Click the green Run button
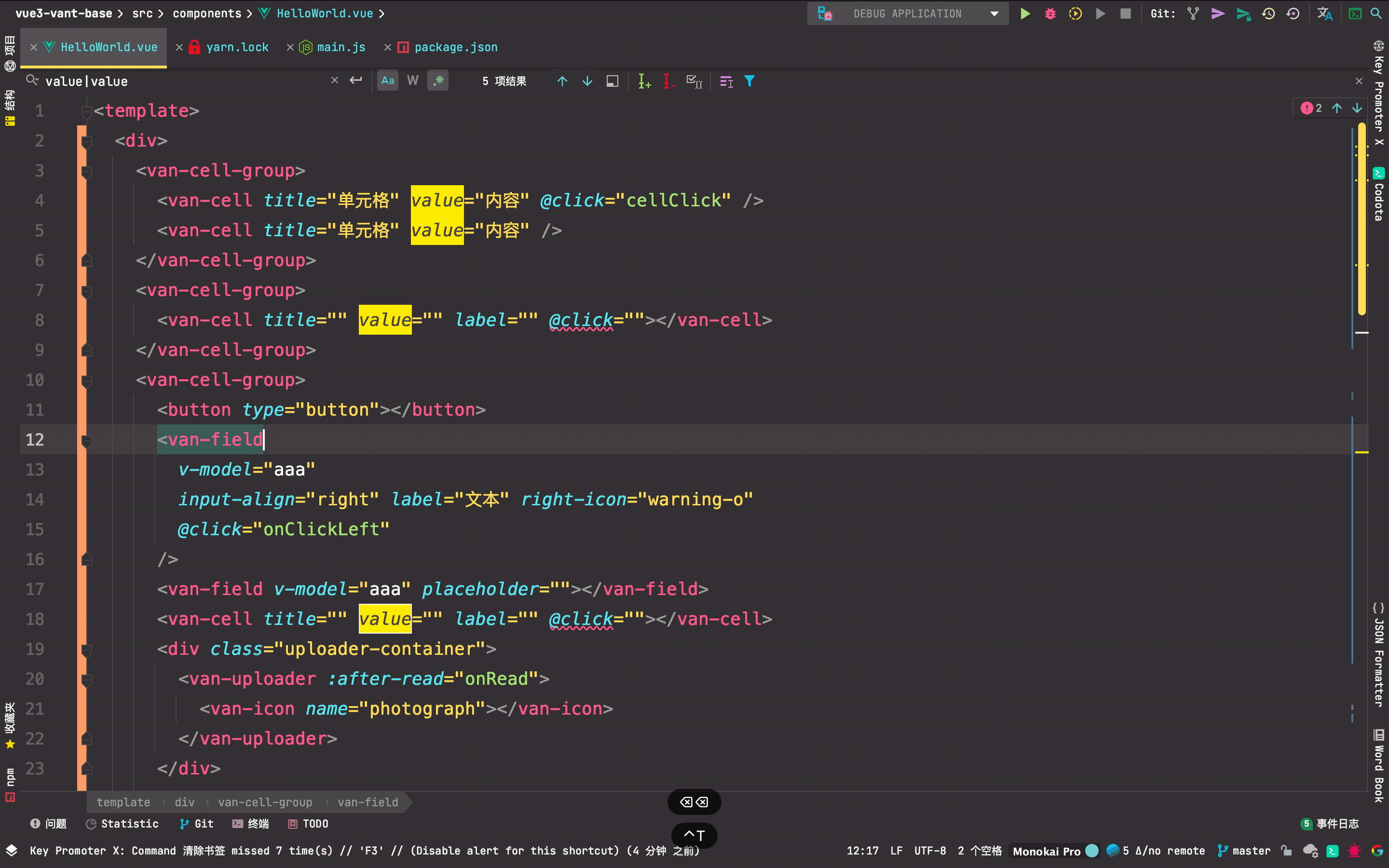The width and height of the screenshot is (1389, 868). 1024,14
